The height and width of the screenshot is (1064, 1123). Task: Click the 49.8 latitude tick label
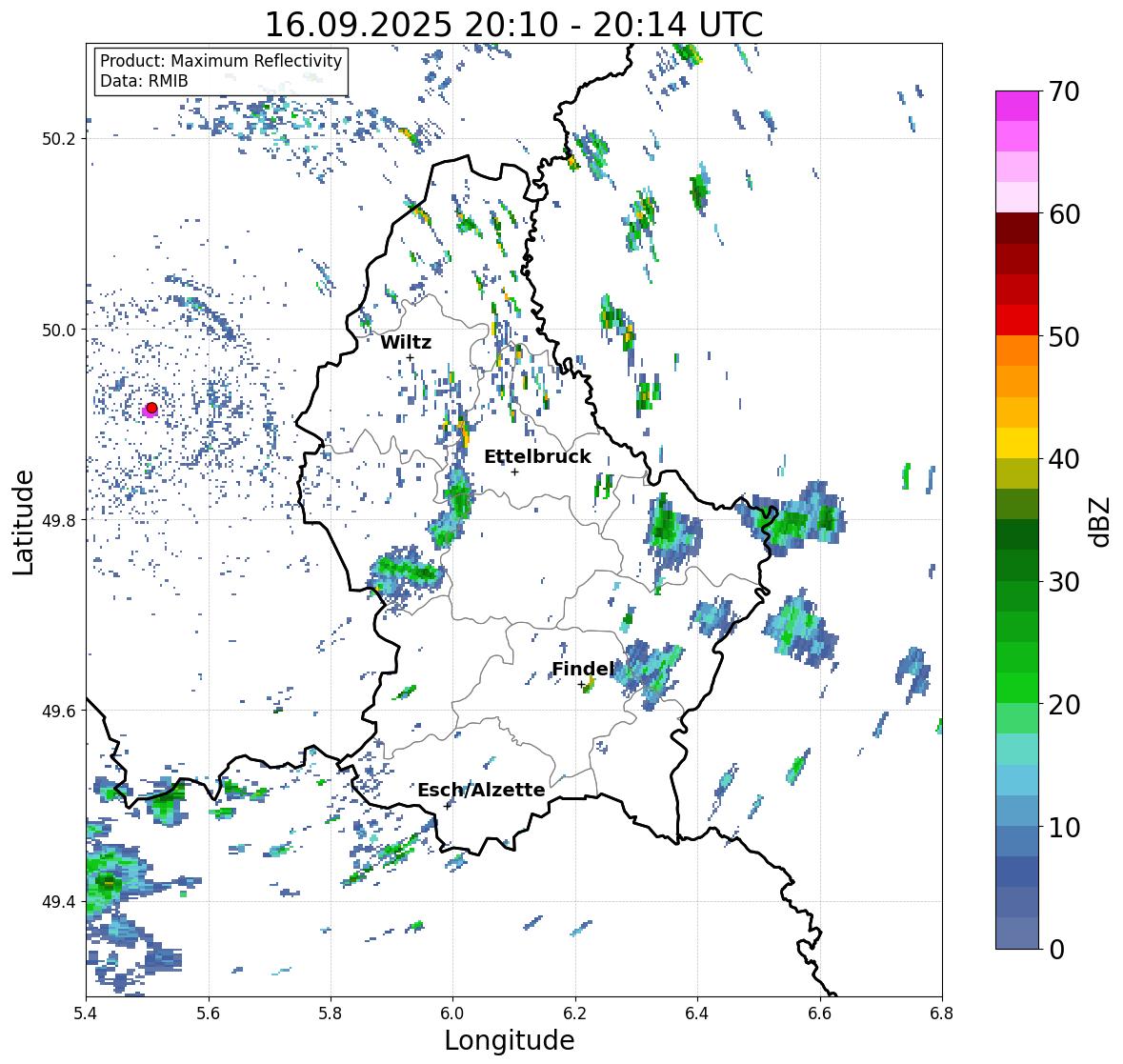point(59,520)
